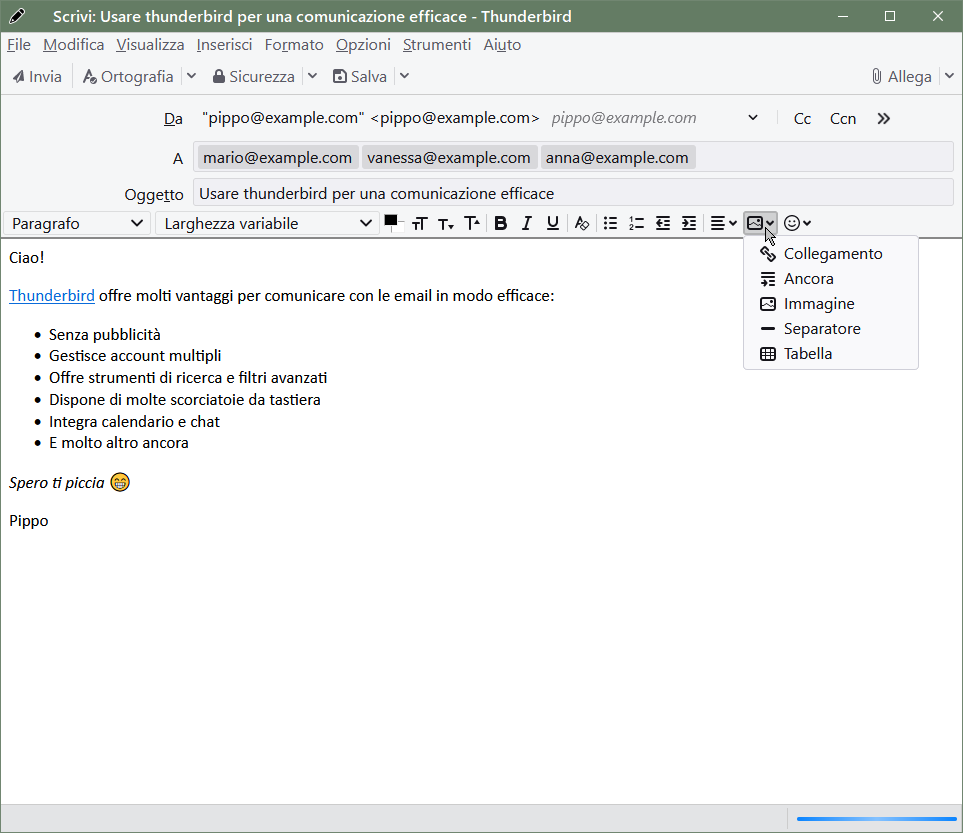Open the Visualizza menu
The height and width of the screenshot is (833, 963).
pos(150,45)
